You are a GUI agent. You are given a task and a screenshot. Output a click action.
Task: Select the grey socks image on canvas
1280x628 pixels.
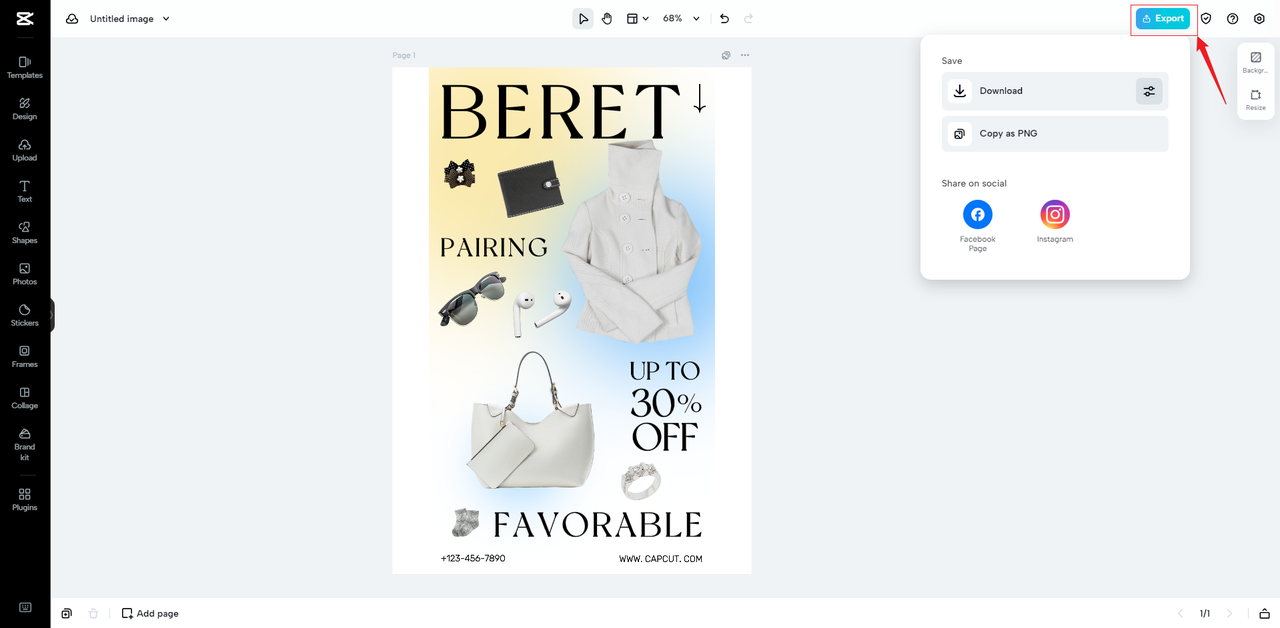(x=466, y=523)
